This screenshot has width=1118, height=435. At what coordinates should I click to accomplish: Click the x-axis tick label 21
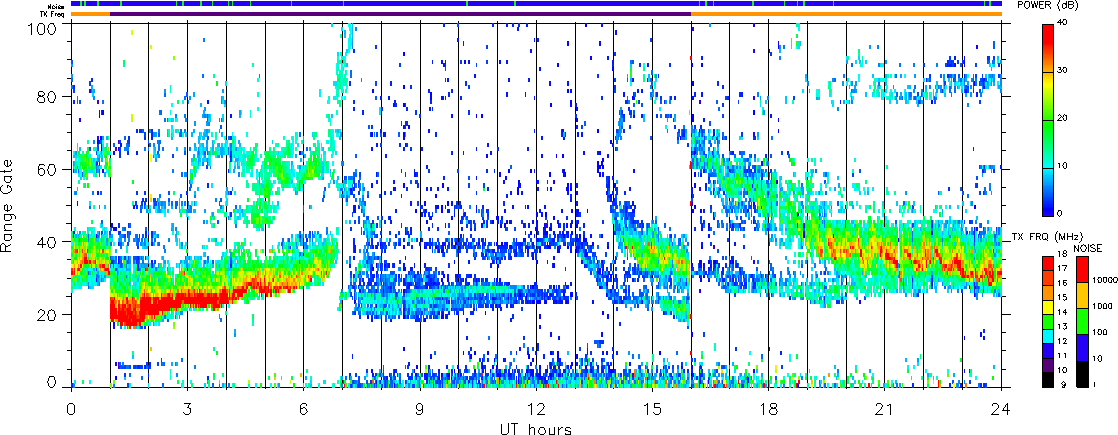click(x=885, y=409)
